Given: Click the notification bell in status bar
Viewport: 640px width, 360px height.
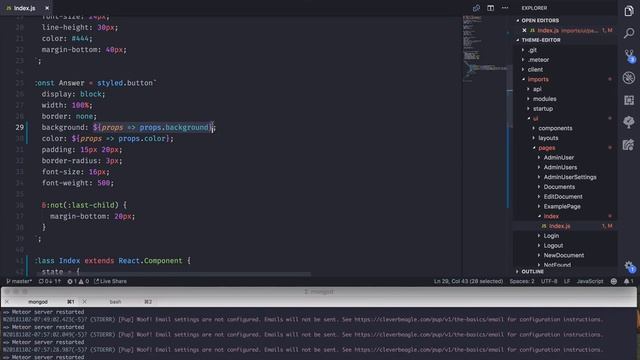Looking at the screenshot, I should coord(628,281).
